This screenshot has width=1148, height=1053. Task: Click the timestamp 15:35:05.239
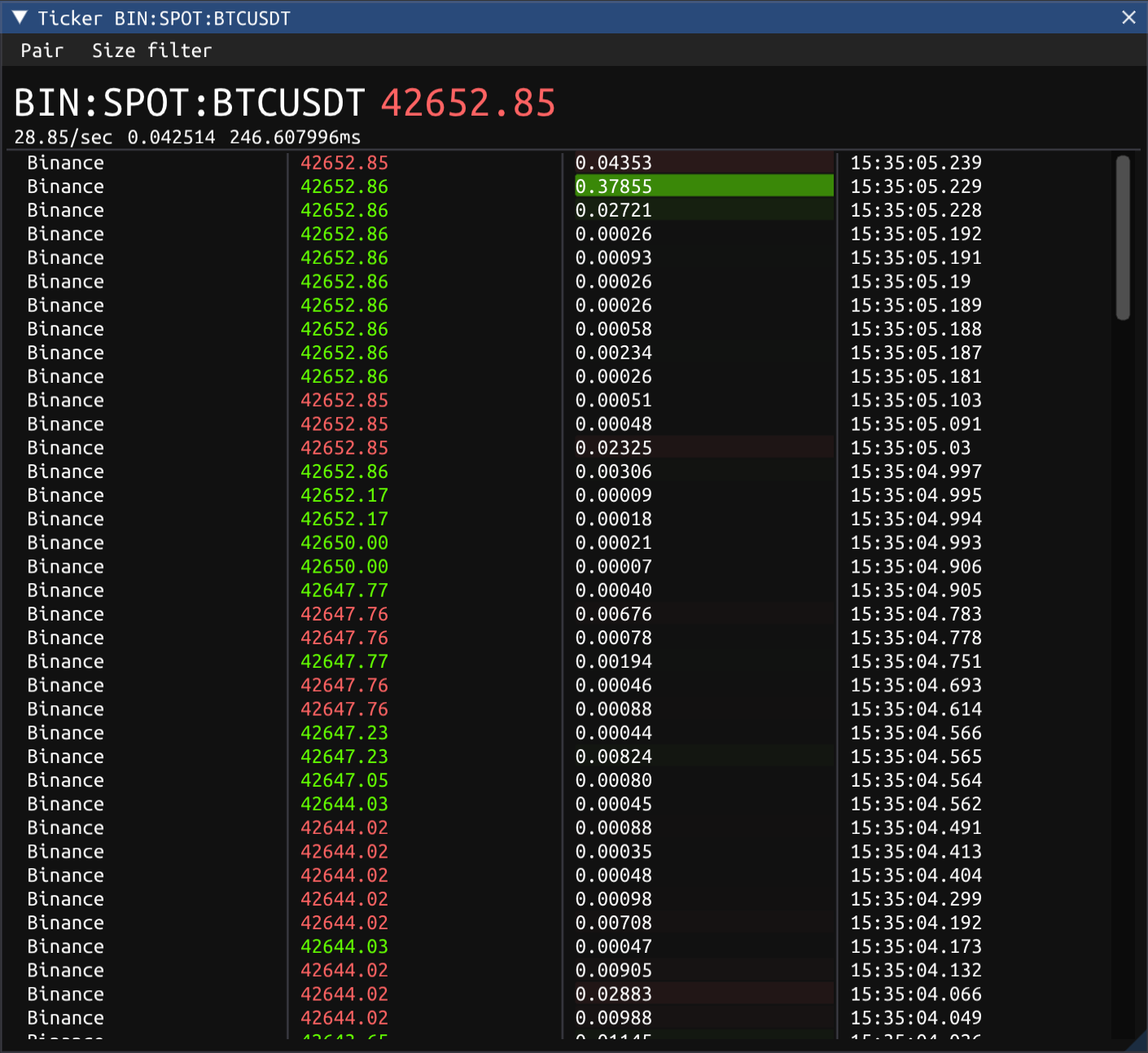[916, 163]
